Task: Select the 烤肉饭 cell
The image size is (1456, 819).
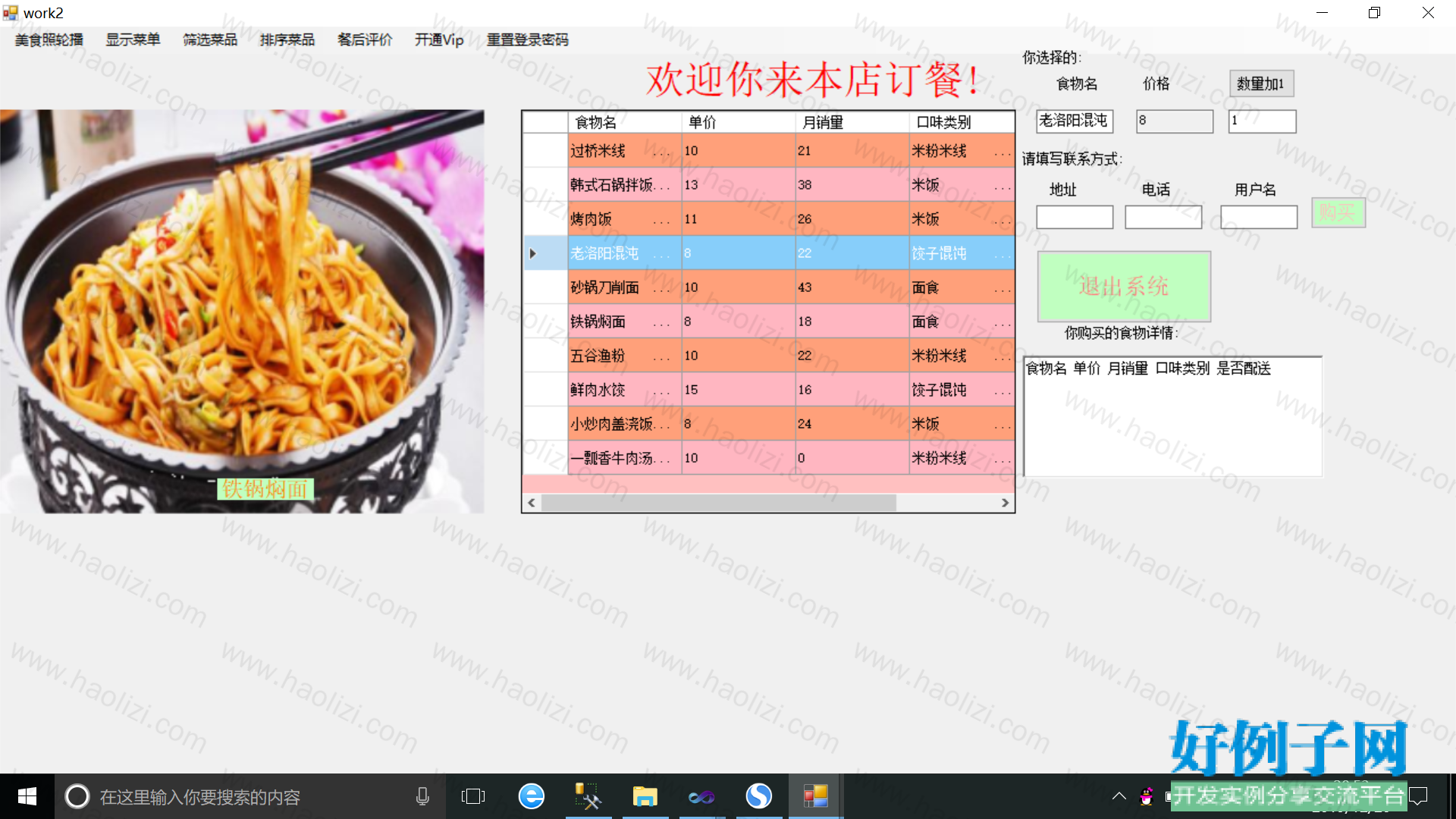Action: (x=625, y=219)
